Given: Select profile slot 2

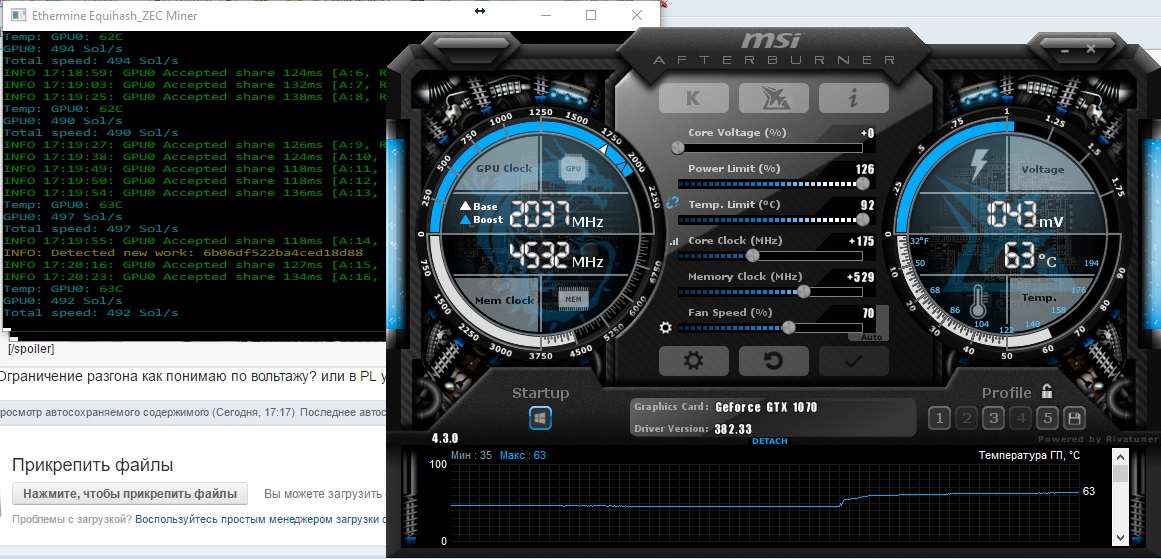Looking at the screenshot, I should coord(966,418).
